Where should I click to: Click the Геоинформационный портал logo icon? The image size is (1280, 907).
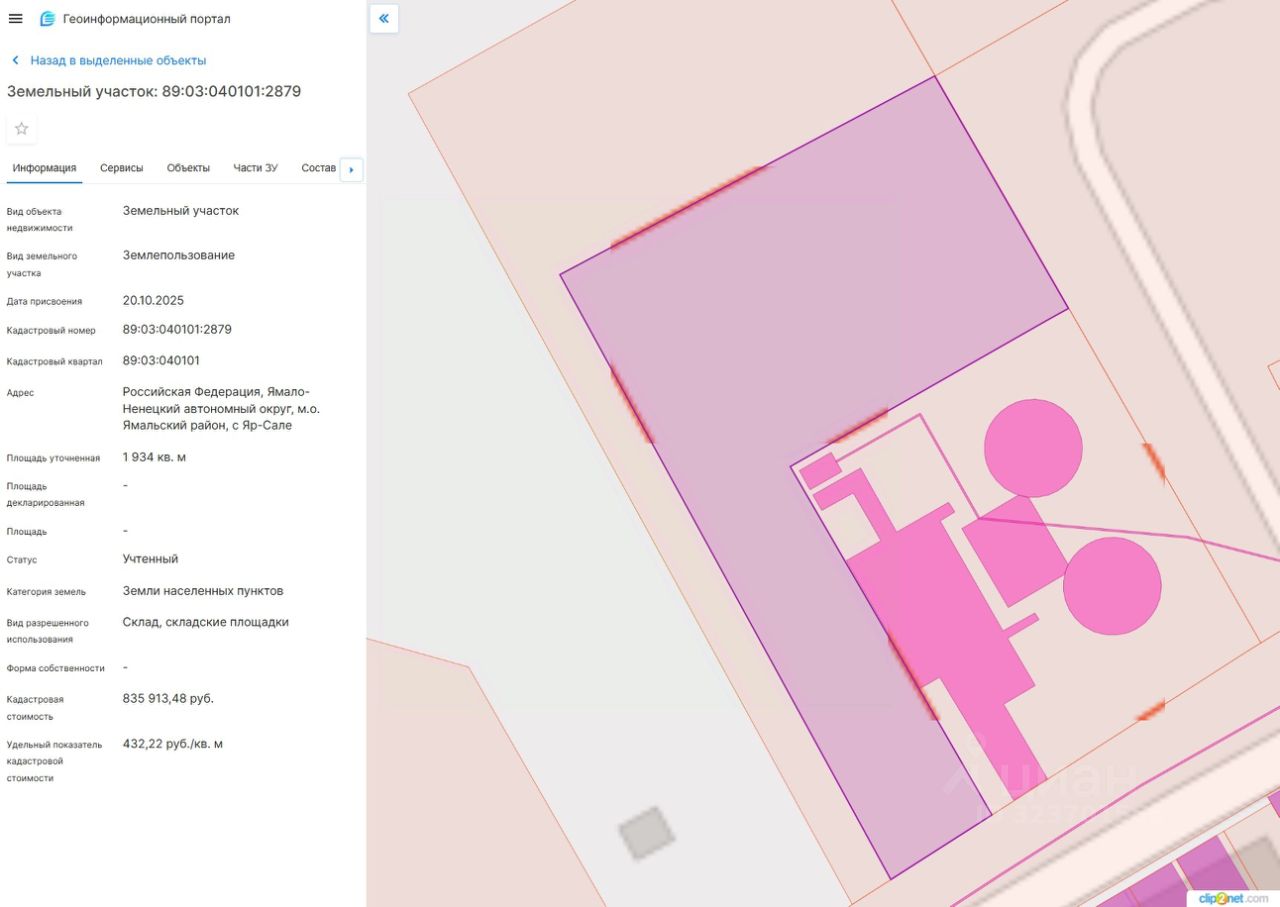[47, 19]
